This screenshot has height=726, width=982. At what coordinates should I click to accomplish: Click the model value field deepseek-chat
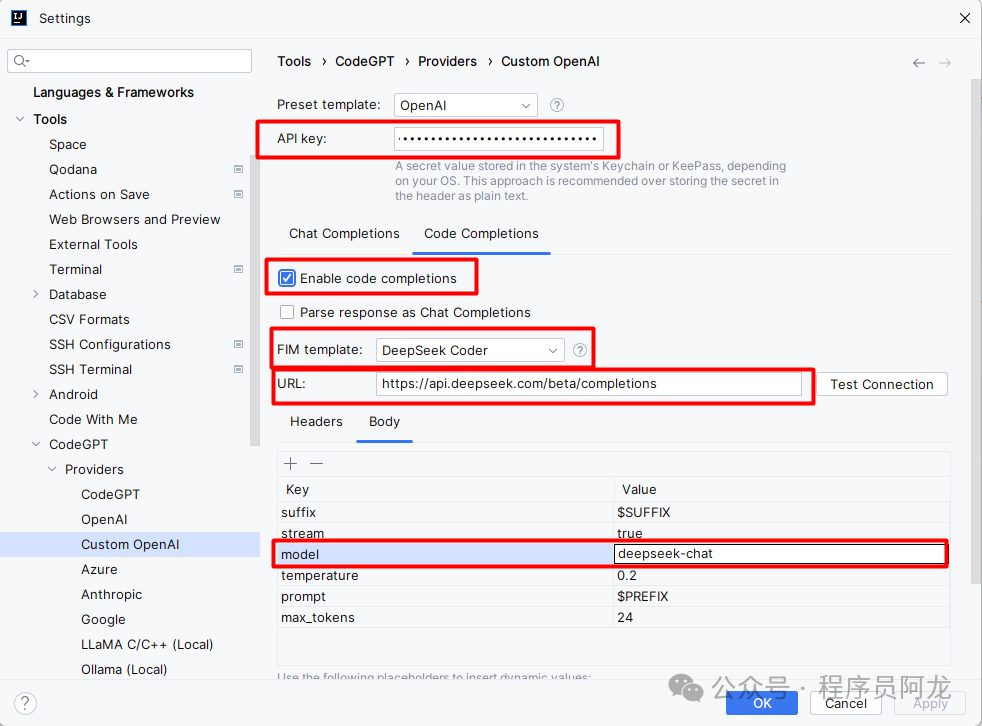pyautogui.click(x=780, y=554)
